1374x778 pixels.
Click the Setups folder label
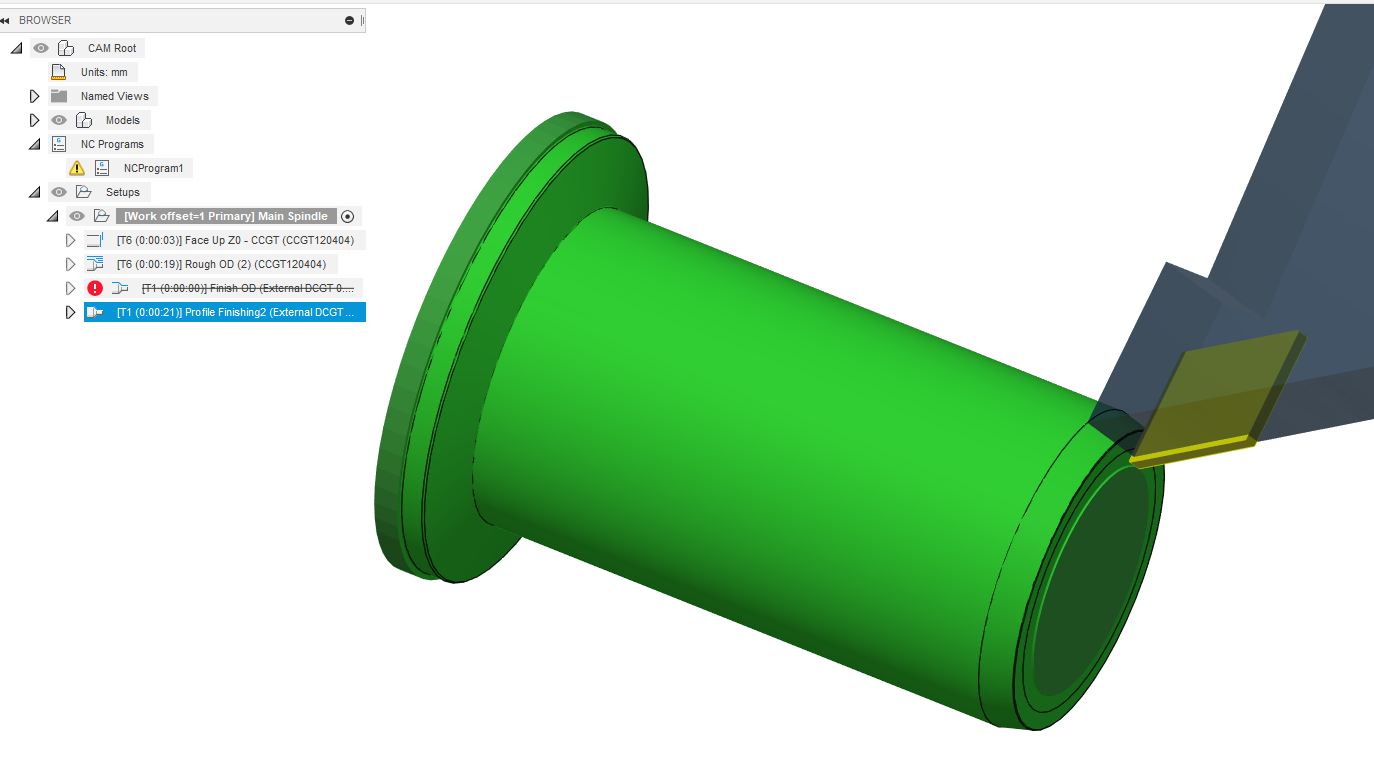coord(122,191)
